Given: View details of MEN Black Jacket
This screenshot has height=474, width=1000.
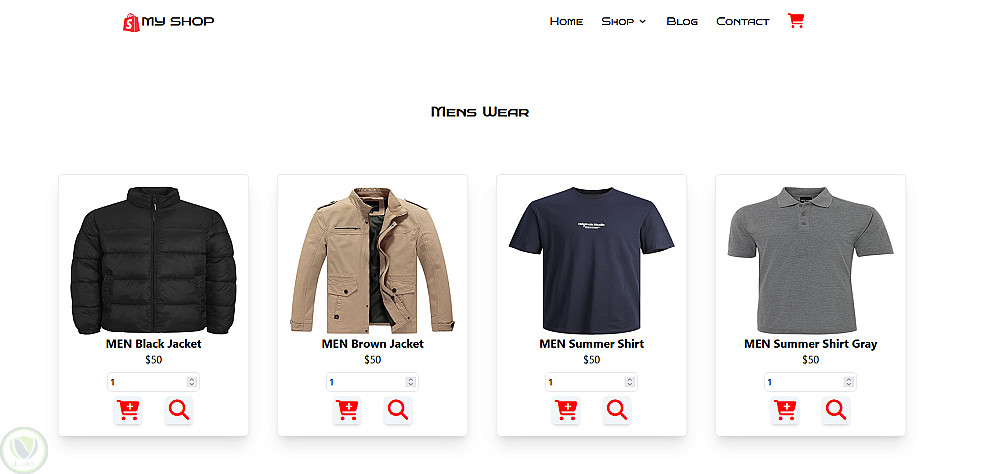Looking at the screenshot, I should (x=179, y=410).
